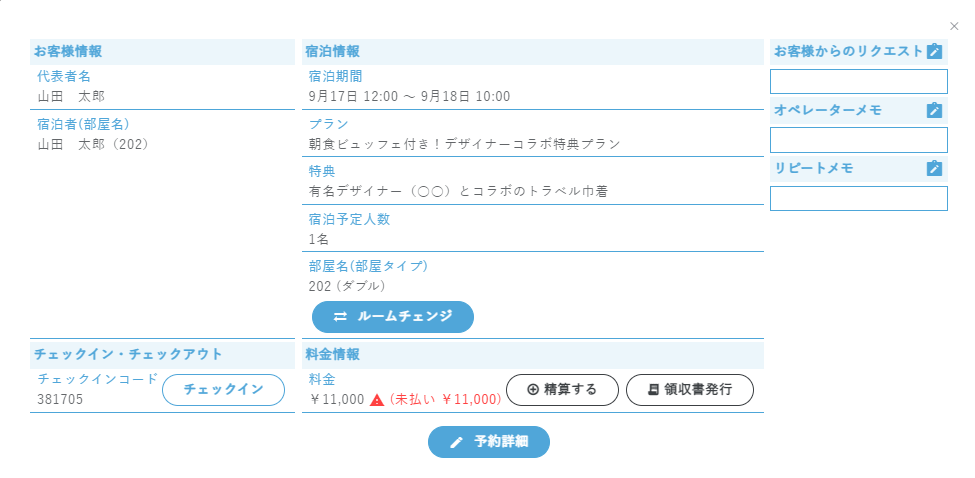Screen dimensions: 975x478
Task: Edit the お客様からのリクエスト memo icon
Action: coord(934,51)
